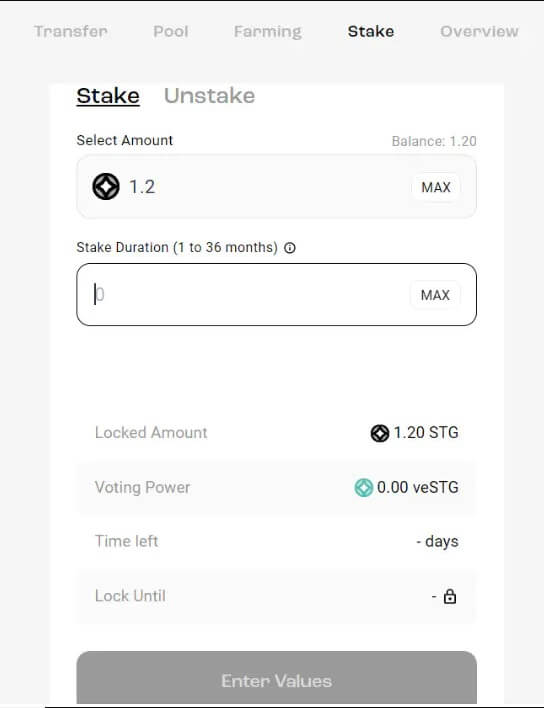The width and height of the screenshot is (544, 708).
Task: Focus the Stake Duration input box
Action: (x=276, y=294)
